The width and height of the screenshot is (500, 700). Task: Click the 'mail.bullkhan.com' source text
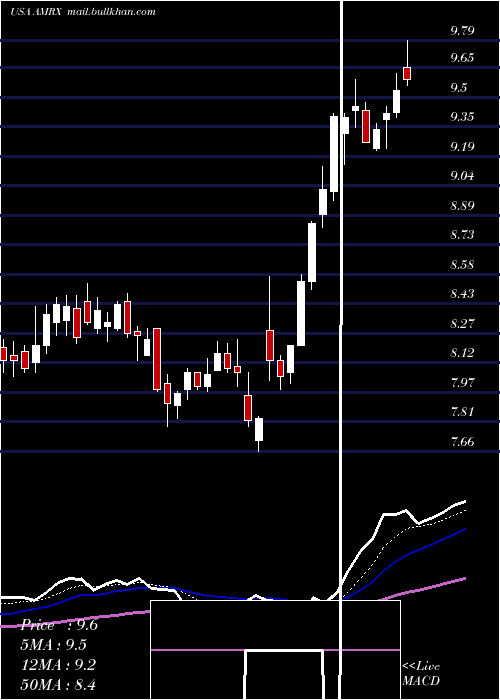pyautogui.click(x=112, y=12)
